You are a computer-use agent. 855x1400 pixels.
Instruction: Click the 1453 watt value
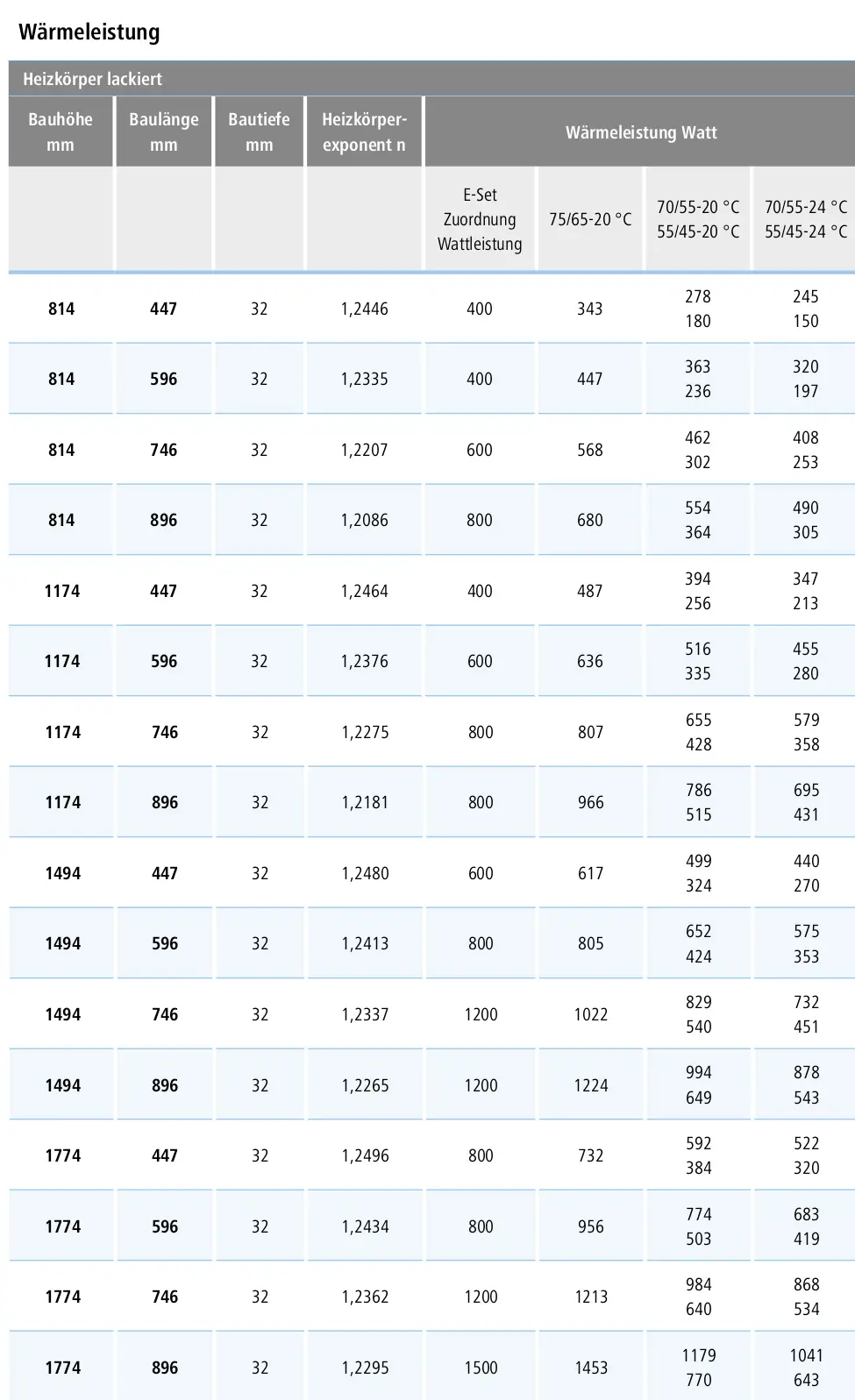(591, 1368)
